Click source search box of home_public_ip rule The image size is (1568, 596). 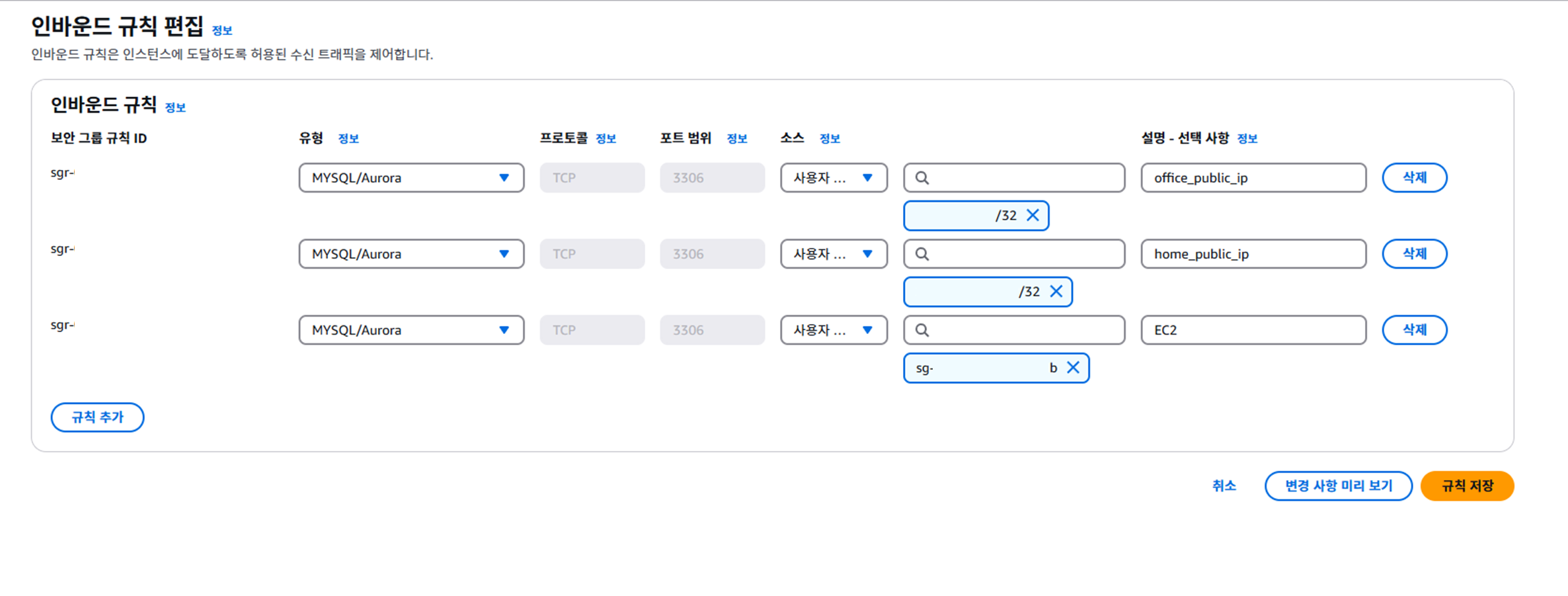point(1014,254)
